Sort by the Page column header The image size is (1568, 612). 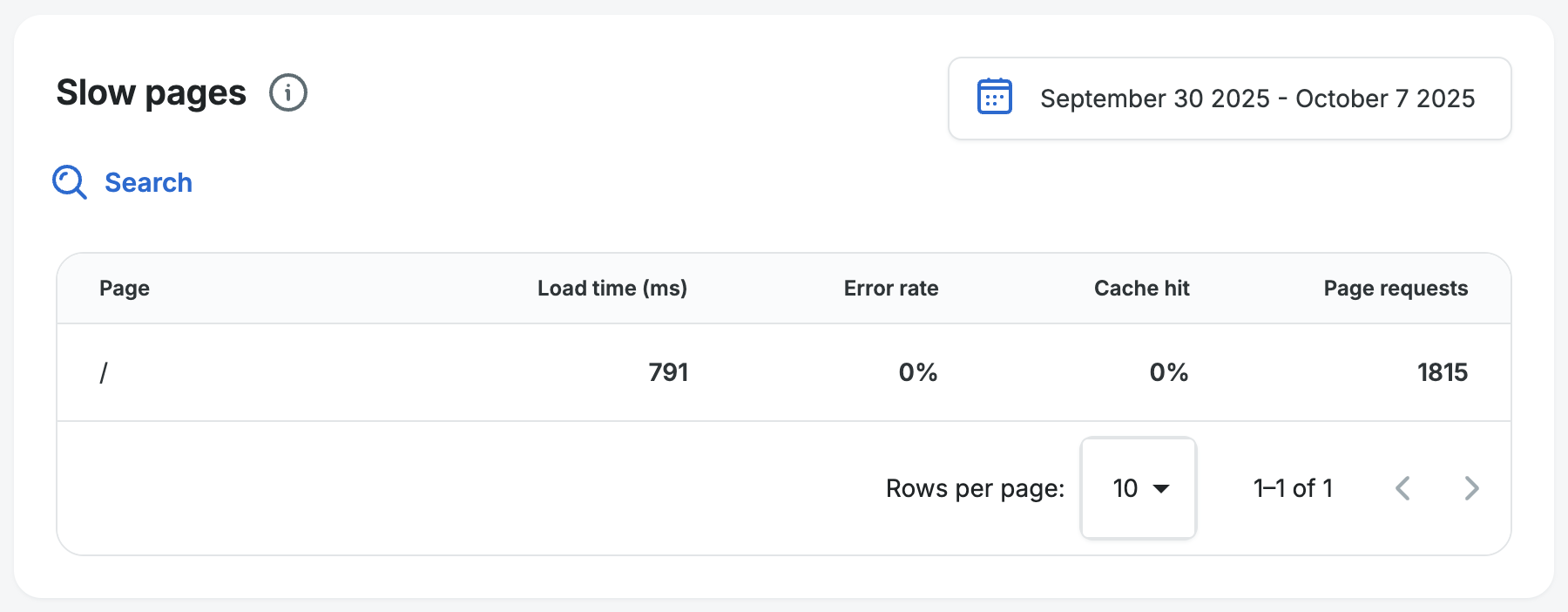[x=125, y=289]
